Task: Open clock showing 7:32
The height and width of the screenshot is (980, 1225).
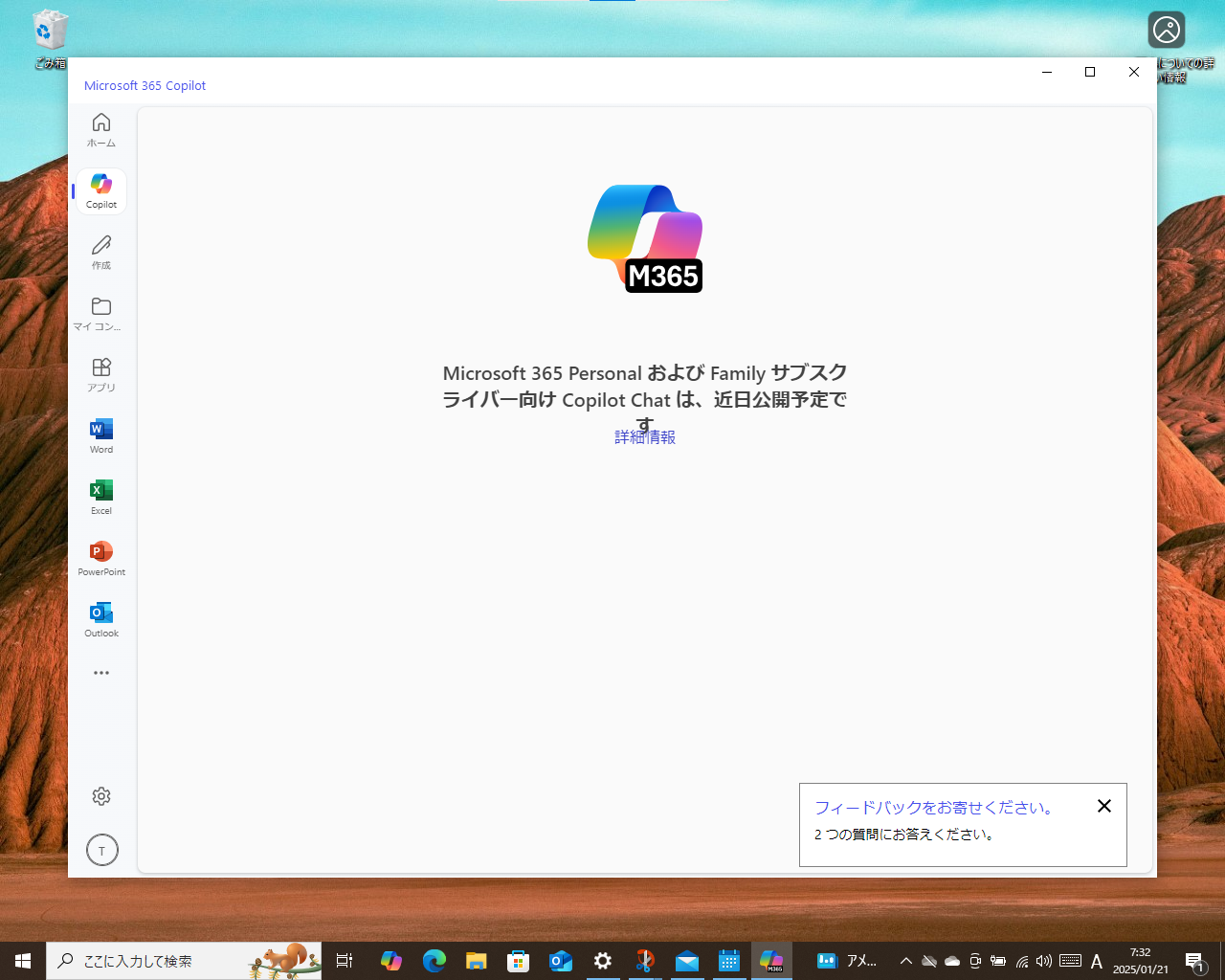Action: point(1141,961)
